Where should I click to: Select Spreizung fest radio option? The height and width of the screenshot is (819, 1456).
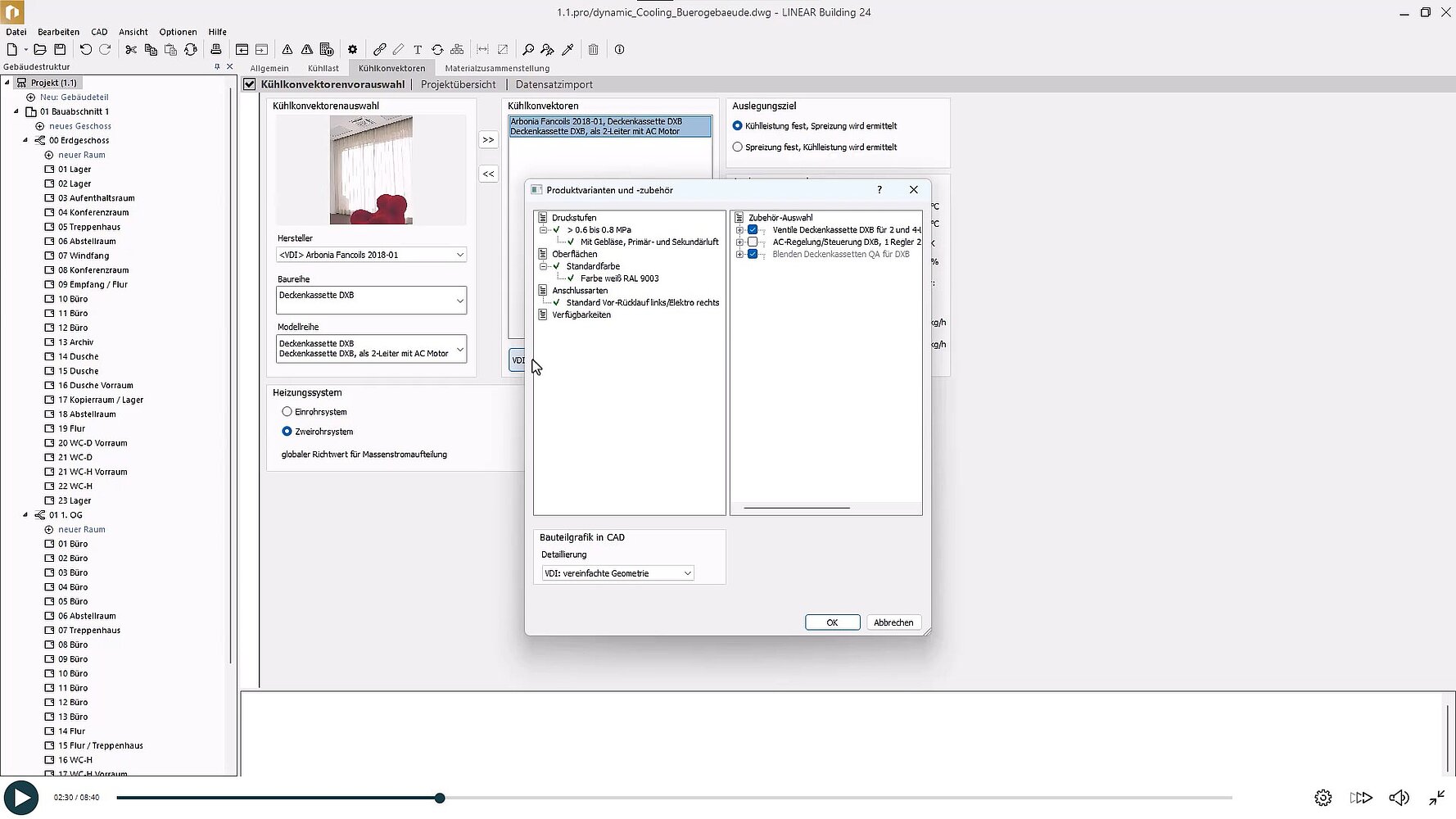pyautogui.click(x=738, y=147)
